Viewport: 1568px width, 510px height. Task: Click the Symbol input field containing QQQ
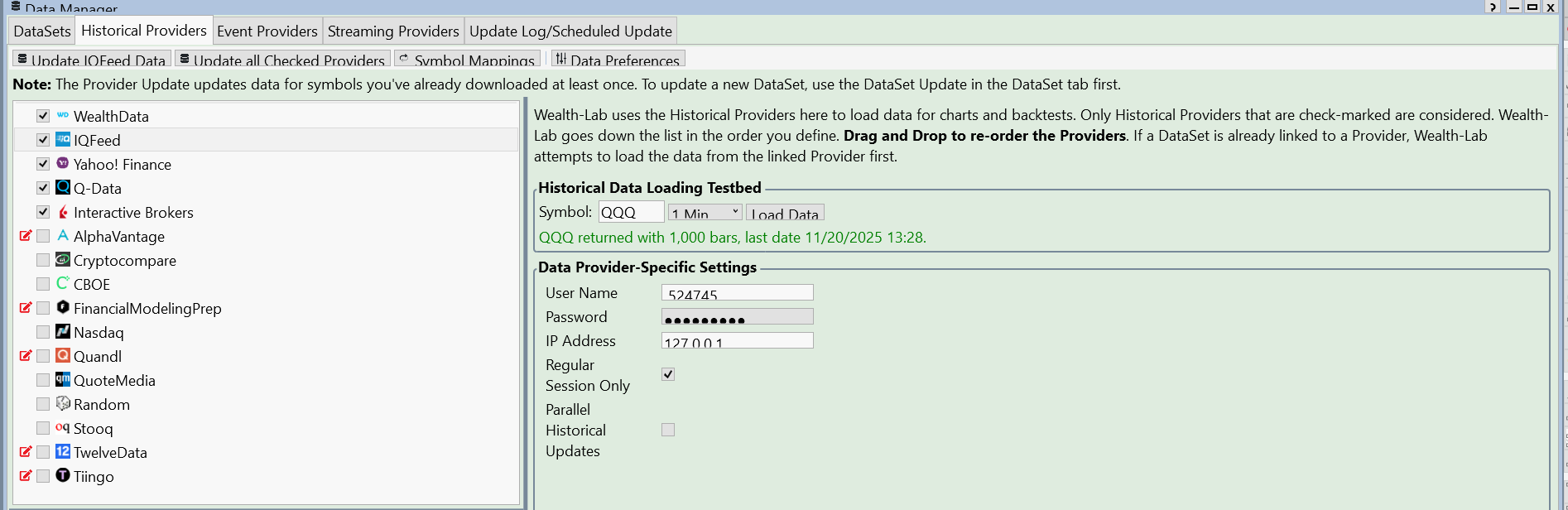(631, 213)
